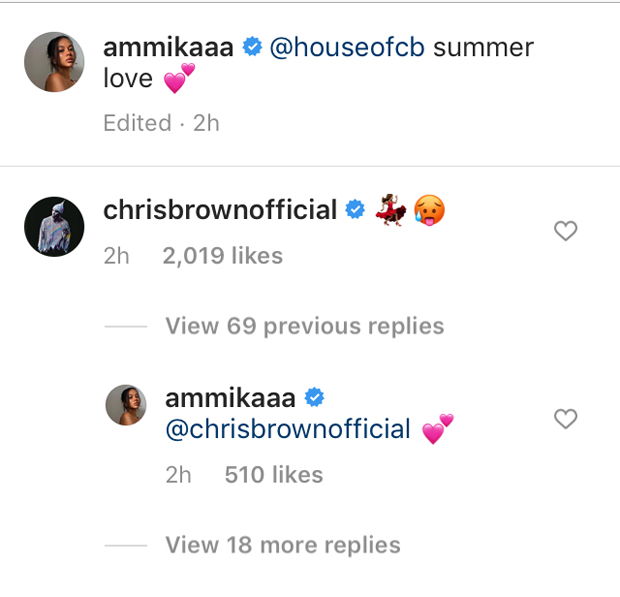Tap the chrisbrownofficial username on the comment
The height and width of the screenshot is (597, 620).
[x=220, y=210]
